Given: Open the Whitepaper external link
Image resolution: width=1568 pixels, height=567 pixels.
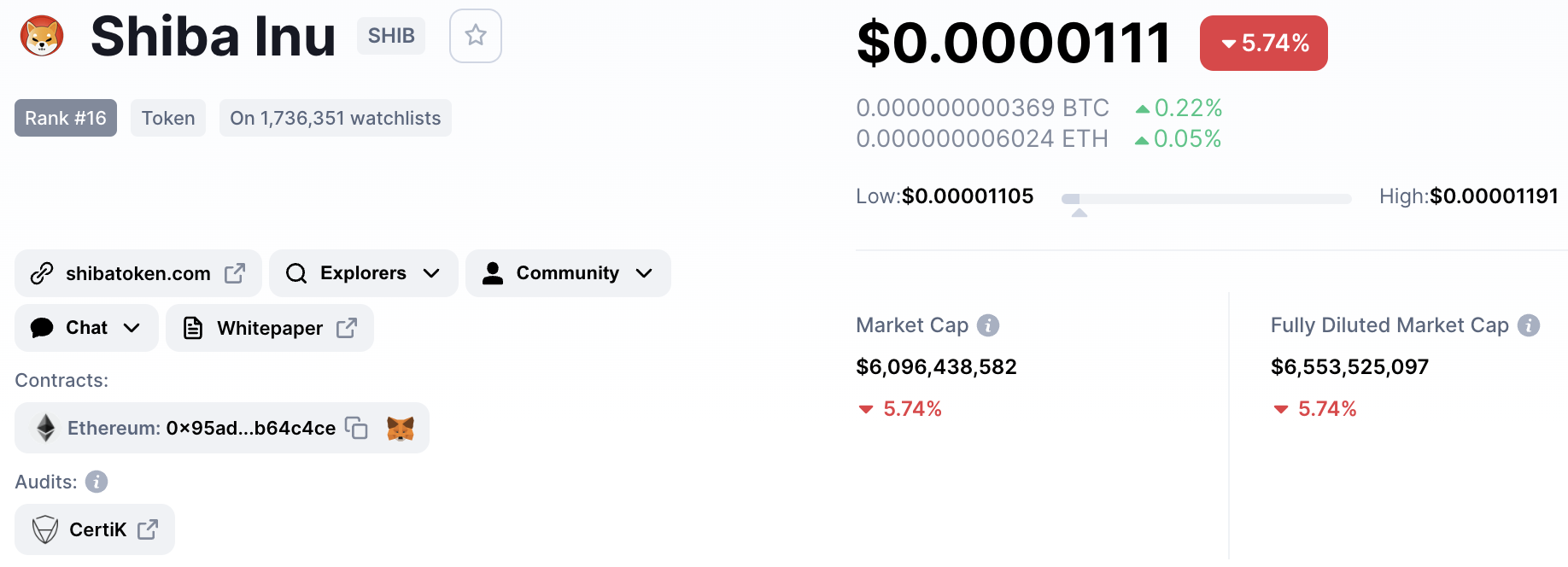Looking at the screenshot, I should pos(270,328).
